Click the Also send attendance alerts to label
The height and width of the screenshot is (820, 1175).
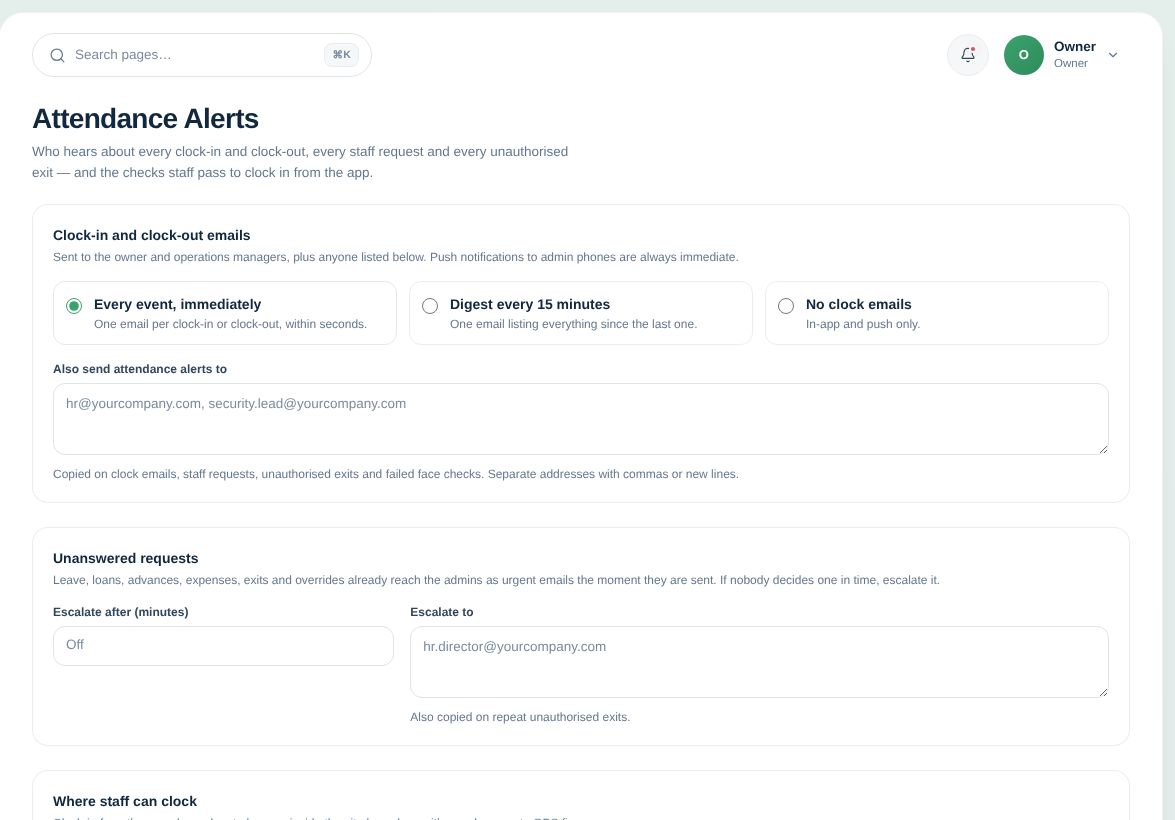(x=140, y=369)
